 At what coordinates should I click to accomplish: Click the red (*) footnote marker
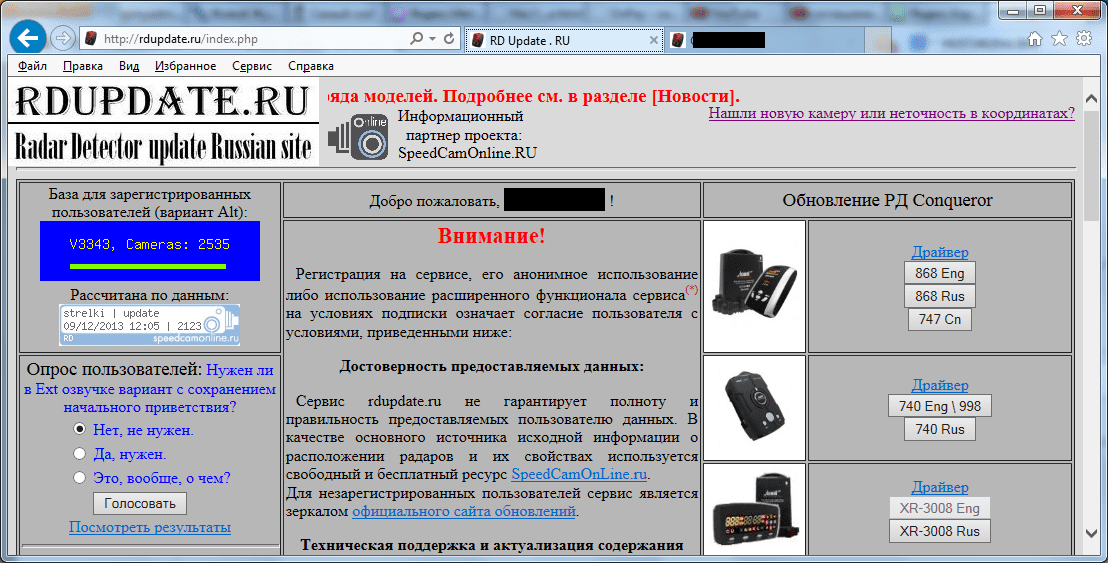(x=692, y=290)
